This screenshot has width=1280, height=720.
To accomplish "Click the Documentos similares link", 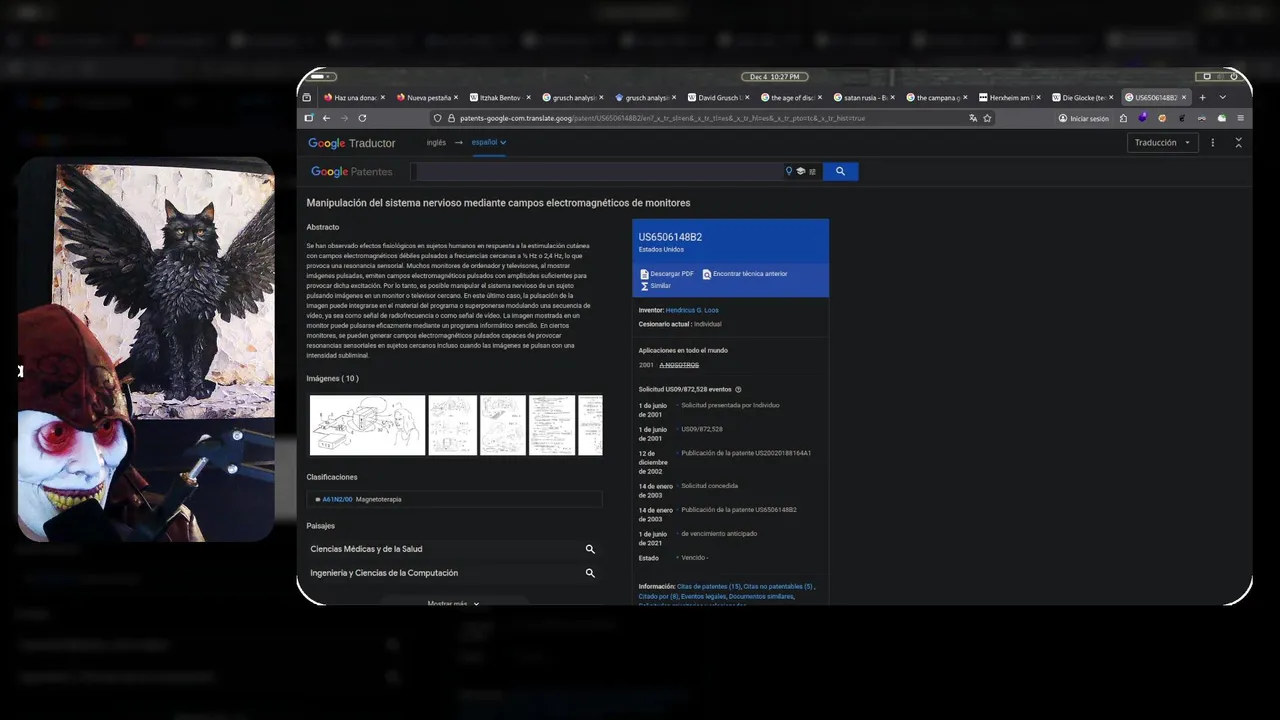I will tap(763, 596).
